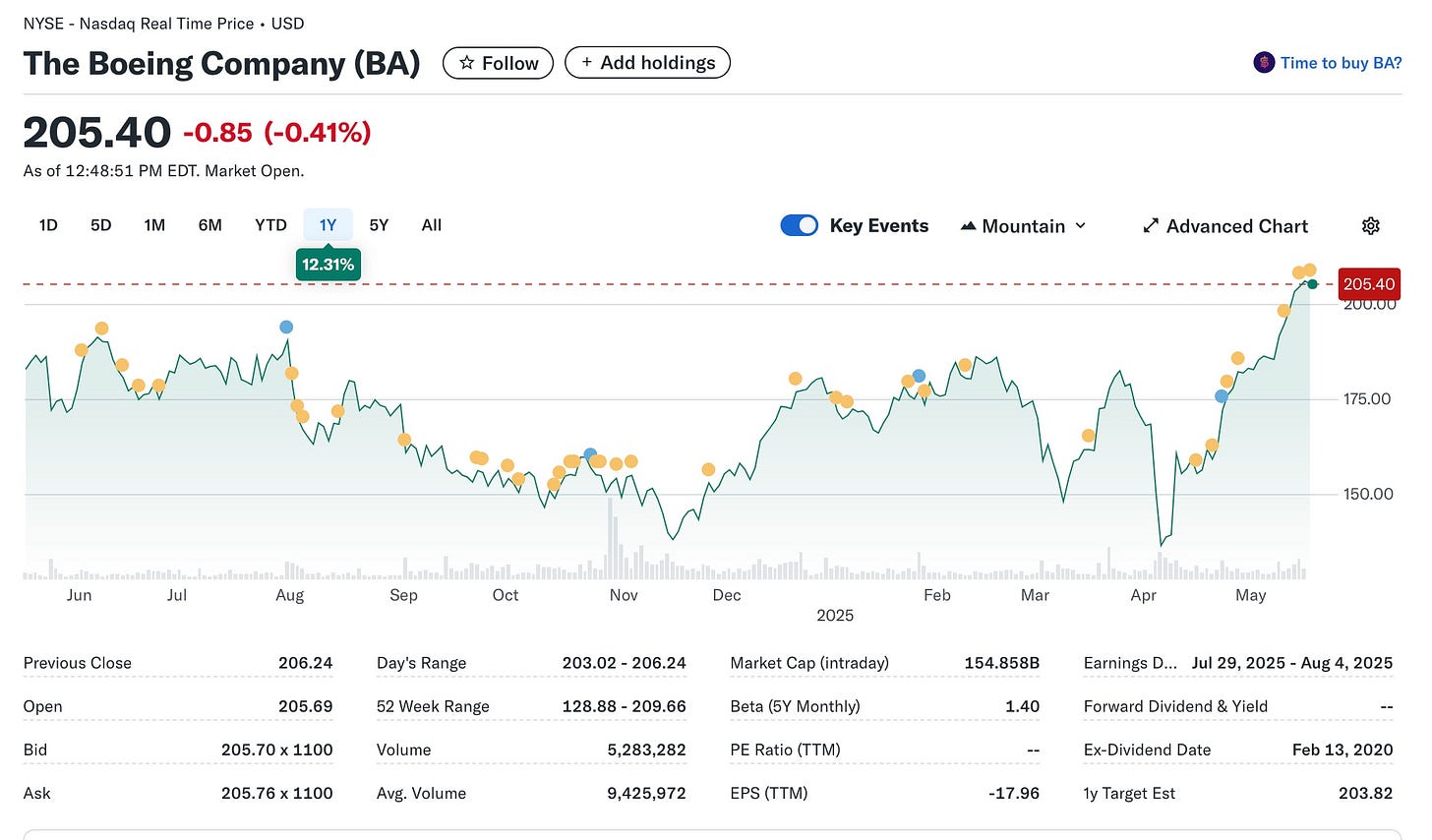Viewport: 1432px width, 840px height.
Task: Click the Volume value 5,283,282
Action: point(646,750)
